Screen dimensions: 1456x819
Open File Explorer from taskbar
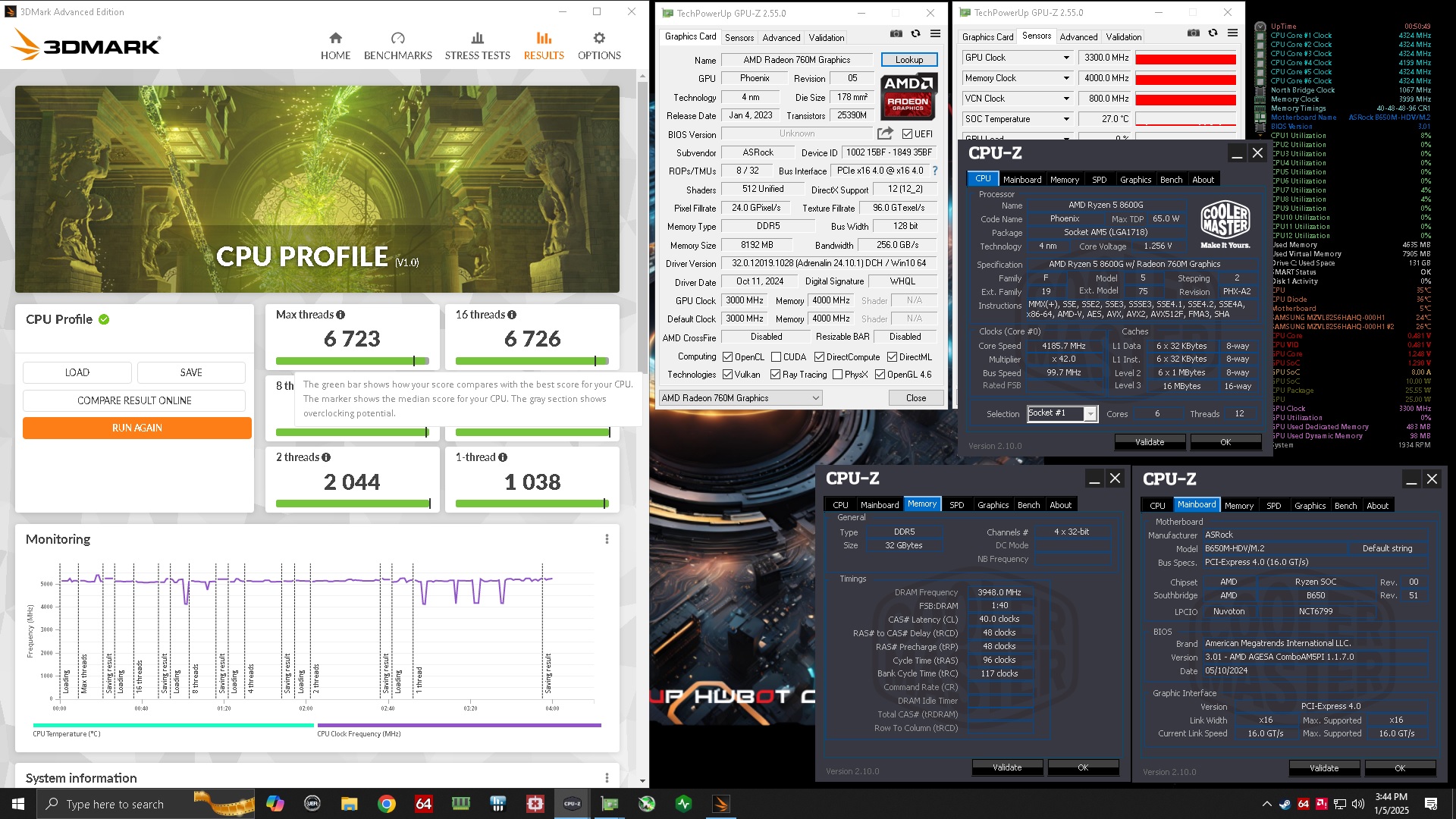349,804
